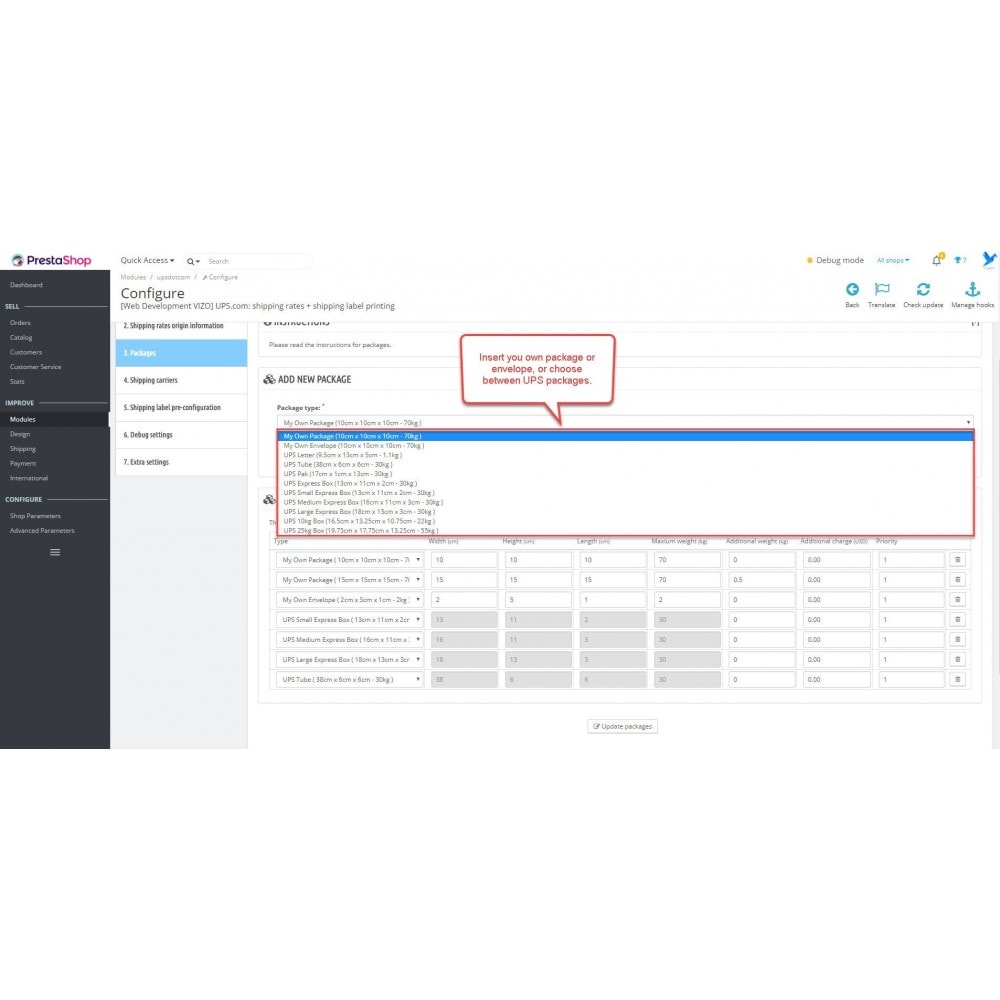Open the All shops dropdown
Image resolution: width=1000 pixels, height=1000 pixels.
tap(893, 260)
